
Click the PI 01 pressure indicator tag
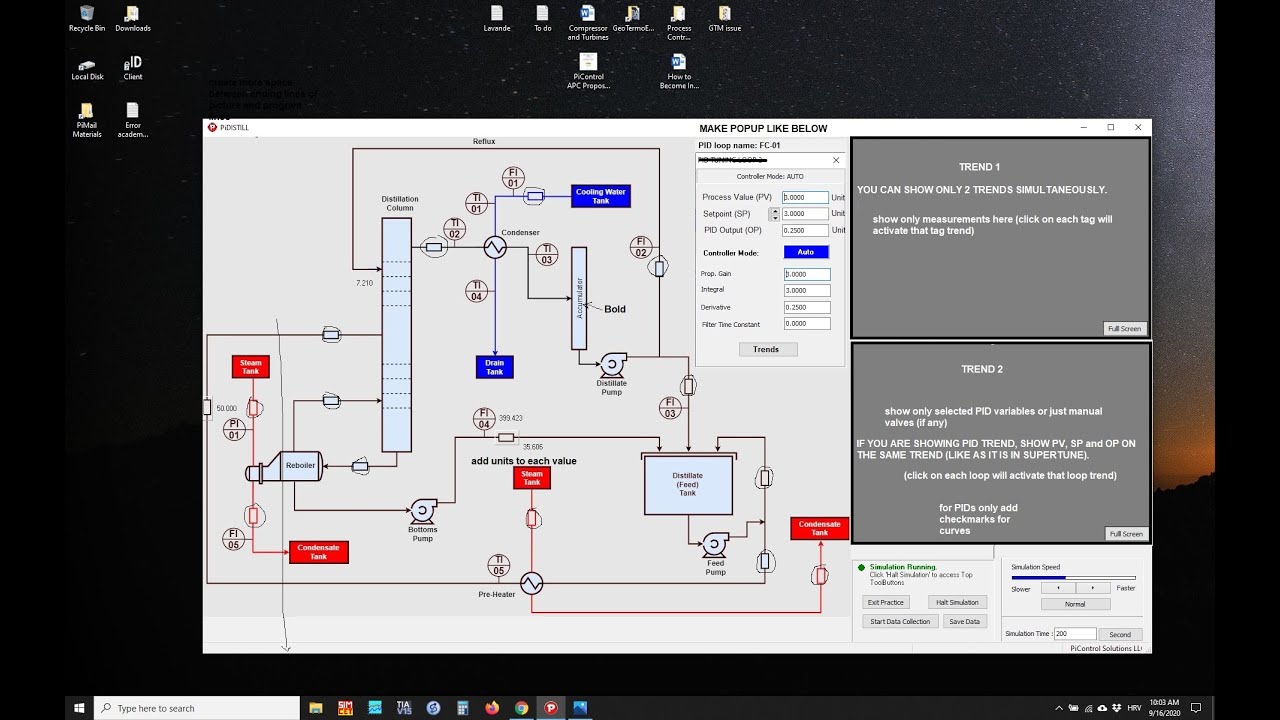point(234,429)
